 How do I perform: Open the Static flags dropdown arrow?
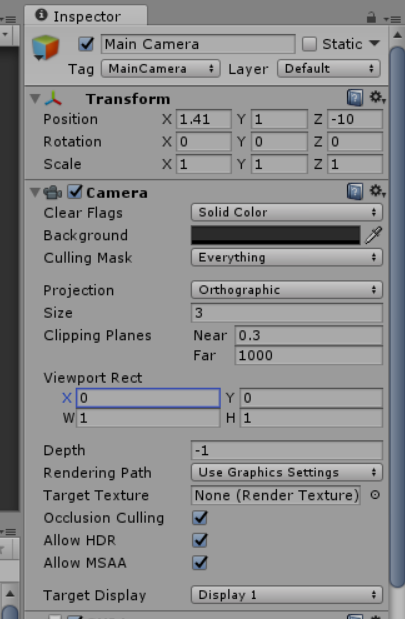coord(375,43)
